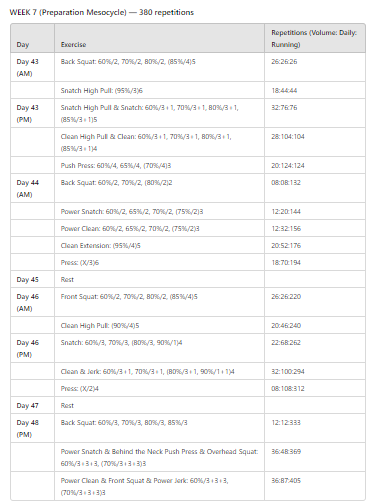370x502 pixels.
Task: Click the Power Snatch exercise row
Action: click(x=188, y=211)
